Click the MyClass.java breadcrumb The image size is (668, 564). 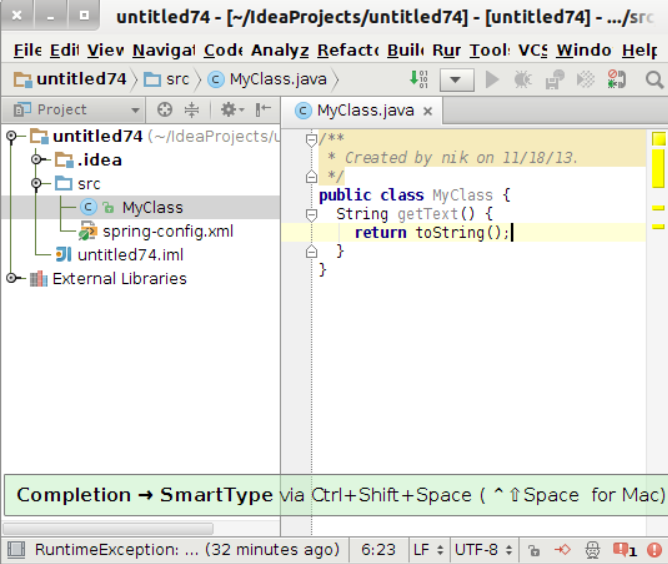tap(267, 80)
